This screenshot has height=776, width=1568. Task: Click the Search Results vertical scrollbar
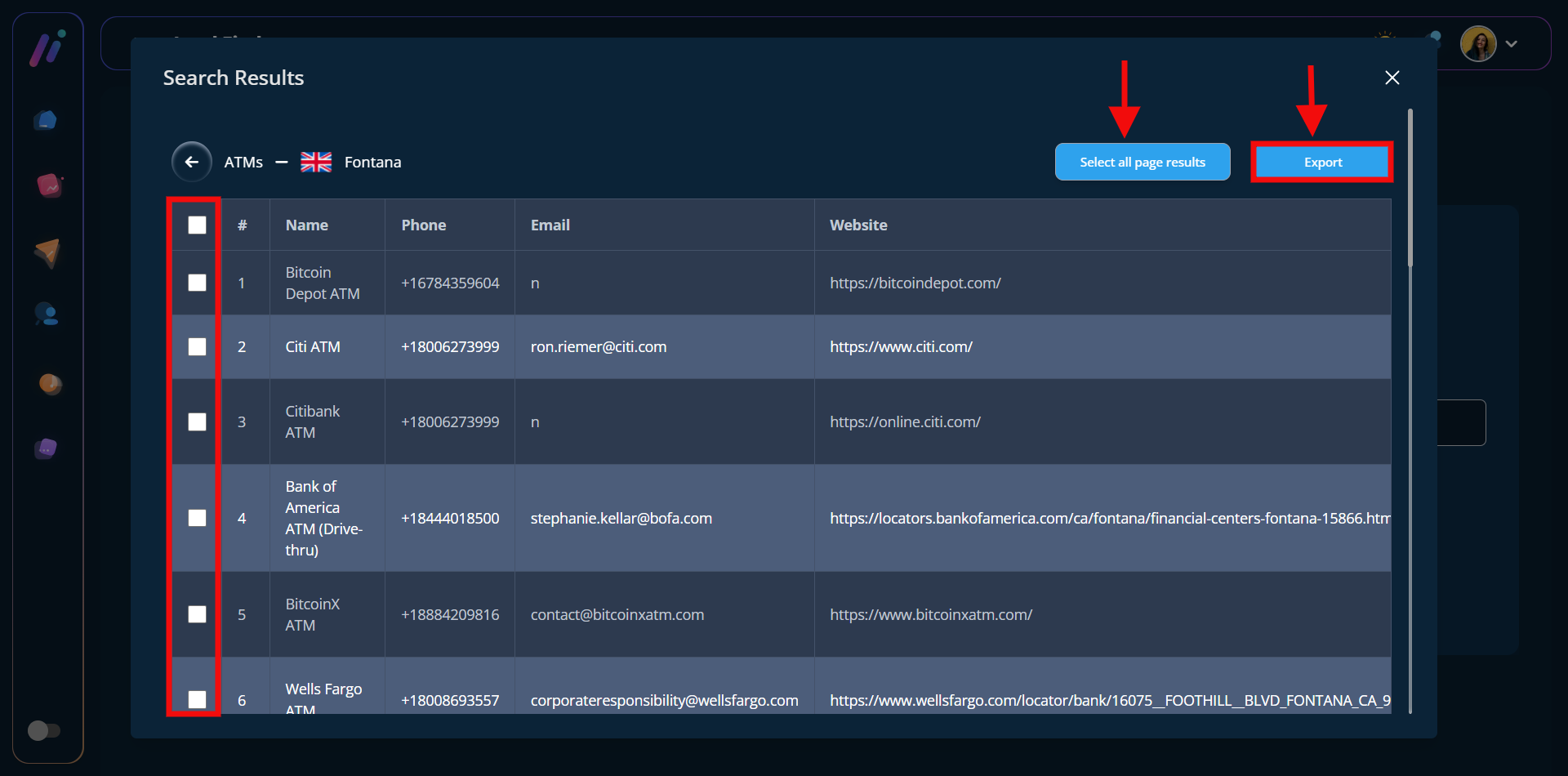pos(1410,188)
